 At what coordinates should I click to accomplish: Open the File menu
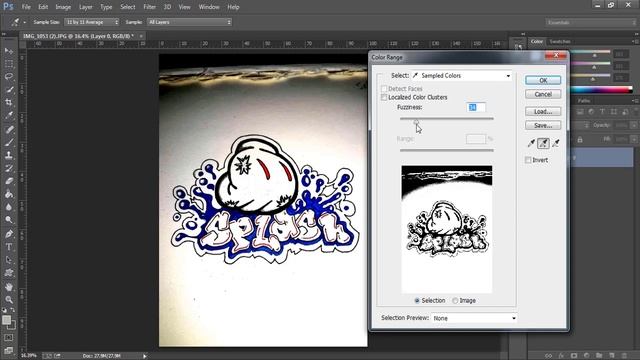26,7
